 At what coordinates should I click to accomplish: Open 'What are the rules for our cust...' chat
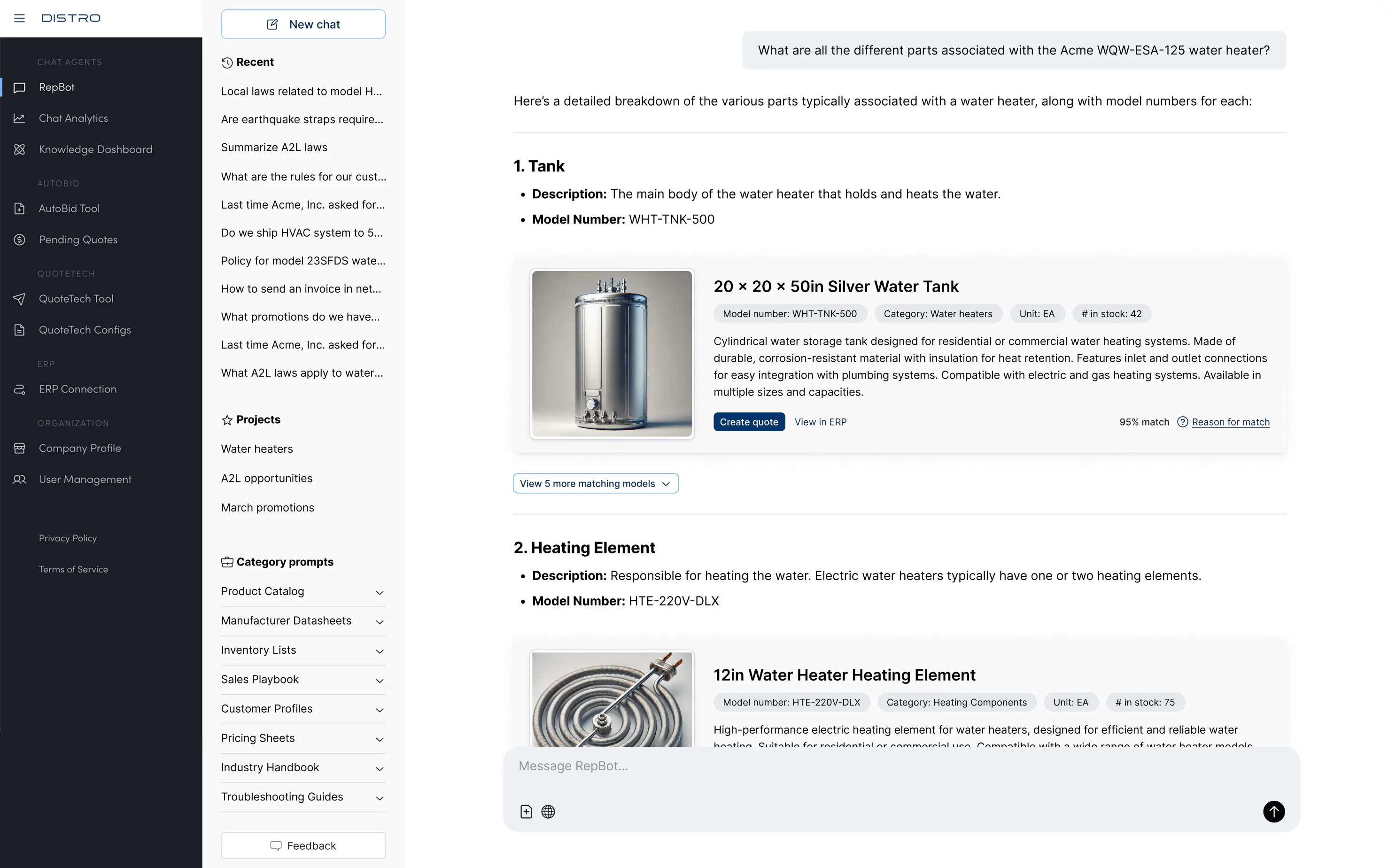click(x=303, y=177)
